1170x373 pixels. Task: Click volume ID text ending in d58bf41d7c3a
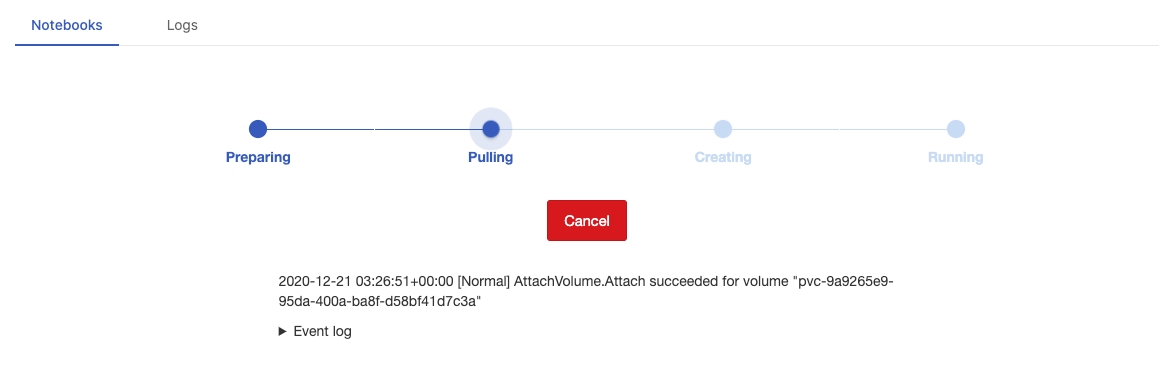tap(586, 291)
